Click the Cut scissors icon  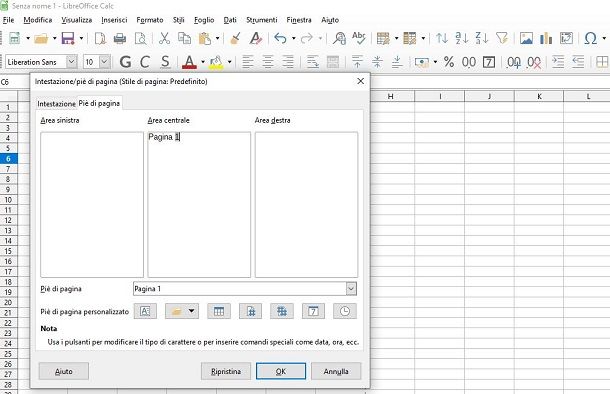(x=164, y=38)
